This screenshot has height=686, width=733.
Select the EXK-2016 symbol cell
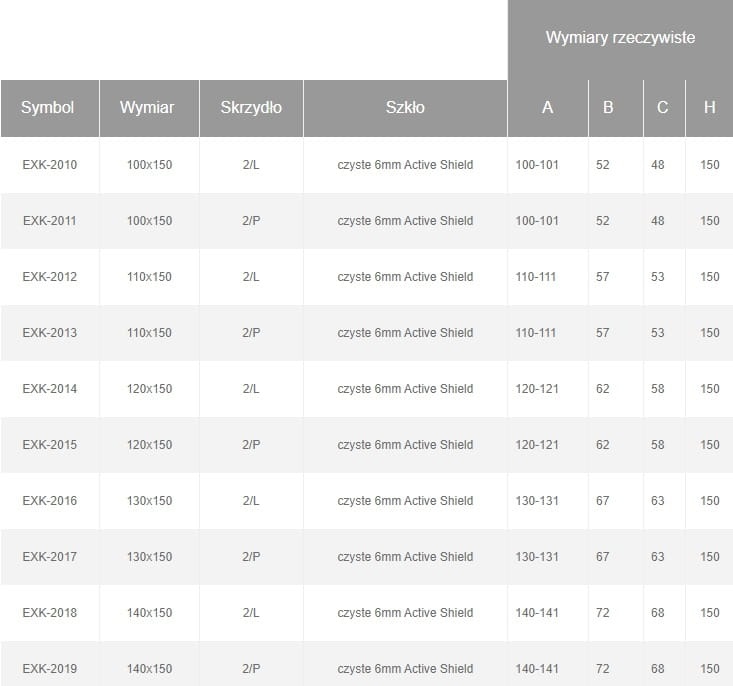(50, 501)
